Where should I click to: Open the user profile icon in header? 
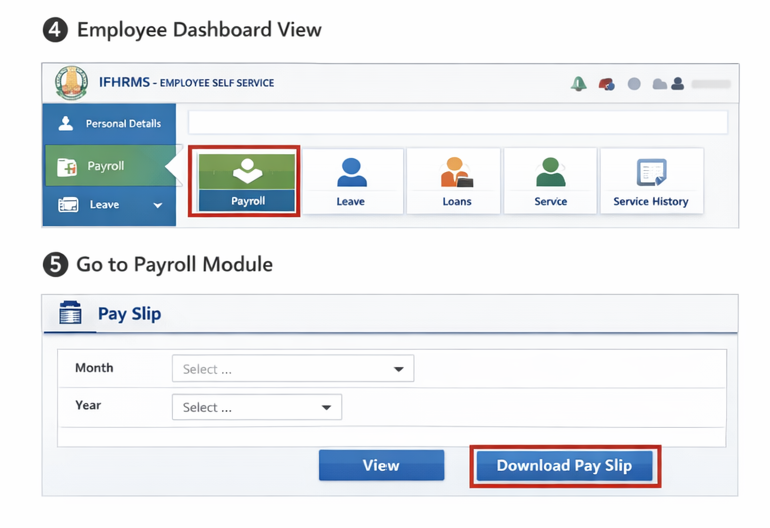(678, 84)
